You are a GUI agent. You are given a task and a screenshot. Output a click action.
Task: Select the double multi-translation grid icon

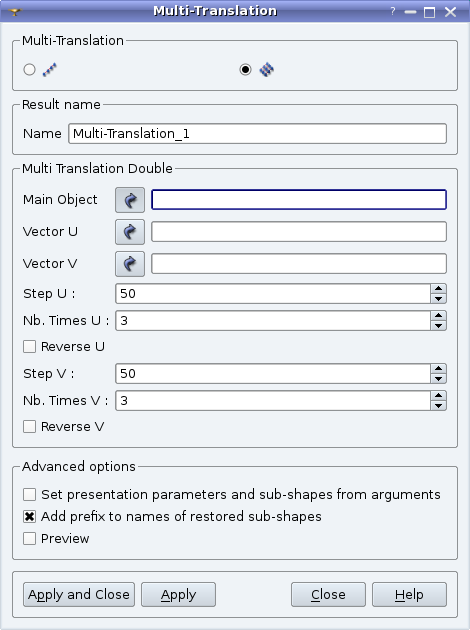pyautogui.click(x=266, y=70)
